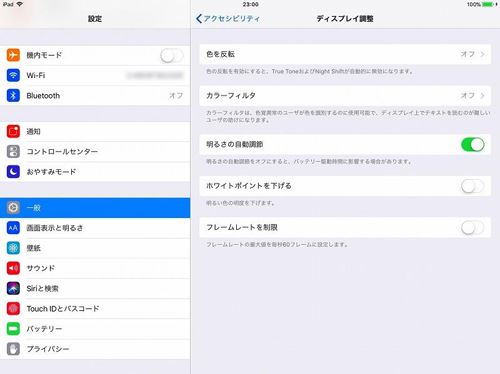Tap the green Battery (バッテリー) icon
The width and height of the screenshot is (500, 374).
point(13,329)
